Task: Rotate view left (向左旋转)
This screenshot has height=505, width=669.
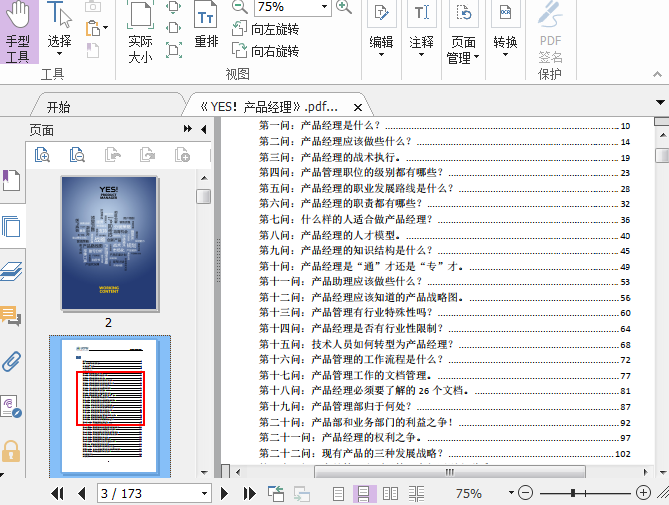Action: pyautogui.click(x=265, y=29)
